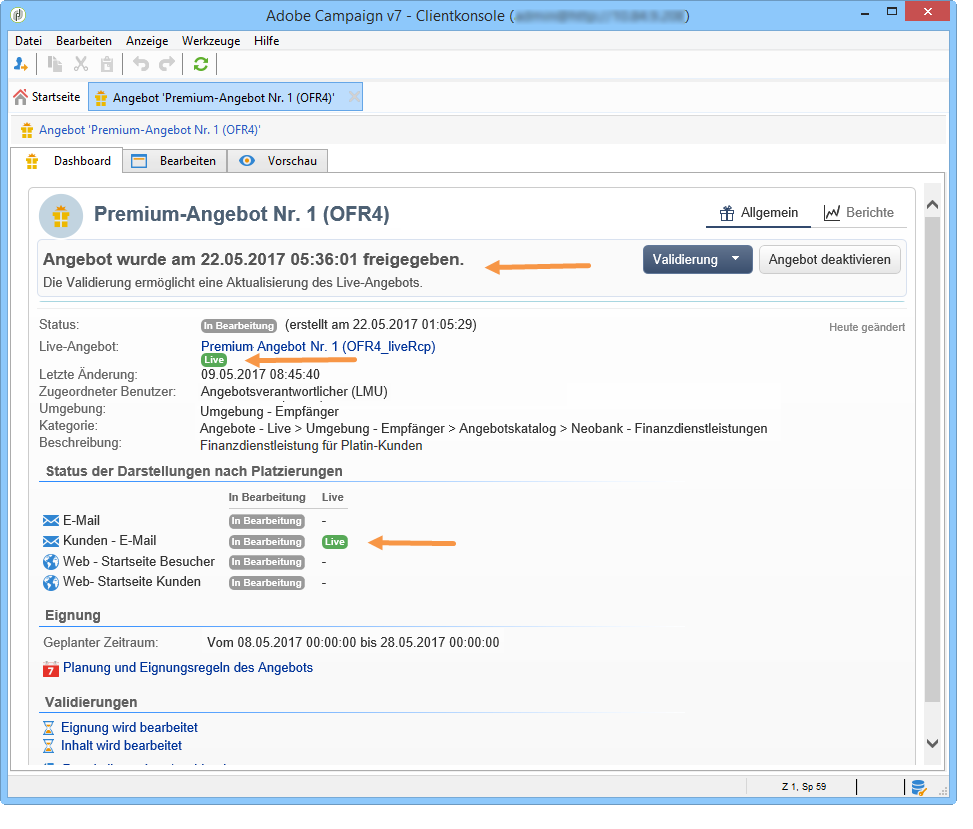Select the Dashboard tab
This screenshot has height=829, width=973.
coord(68,161)
